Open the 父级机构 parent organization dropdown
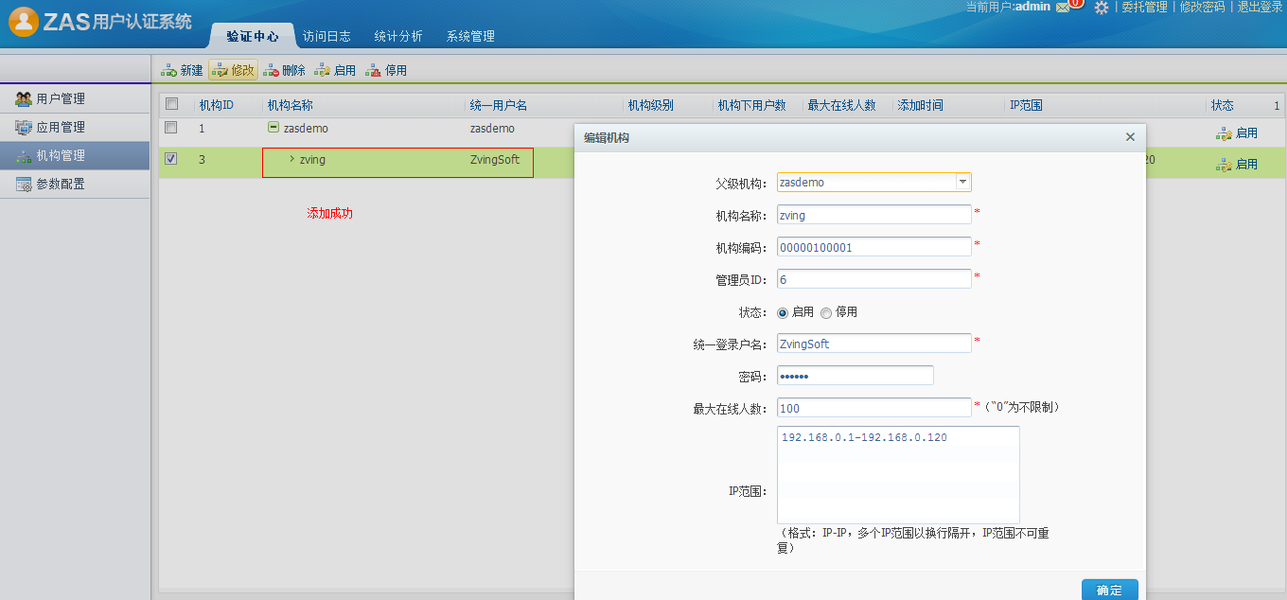Viewport: 1287px width, 600px height. pos(962,182)
